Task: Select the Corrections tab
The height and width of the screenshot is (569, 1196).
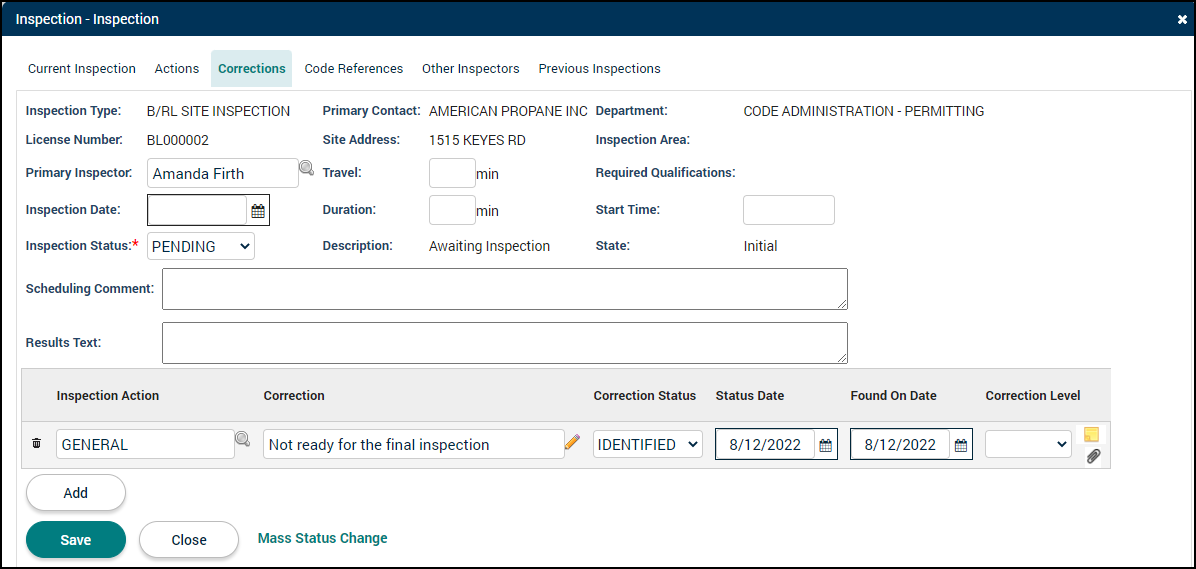Action: [252, 69]
